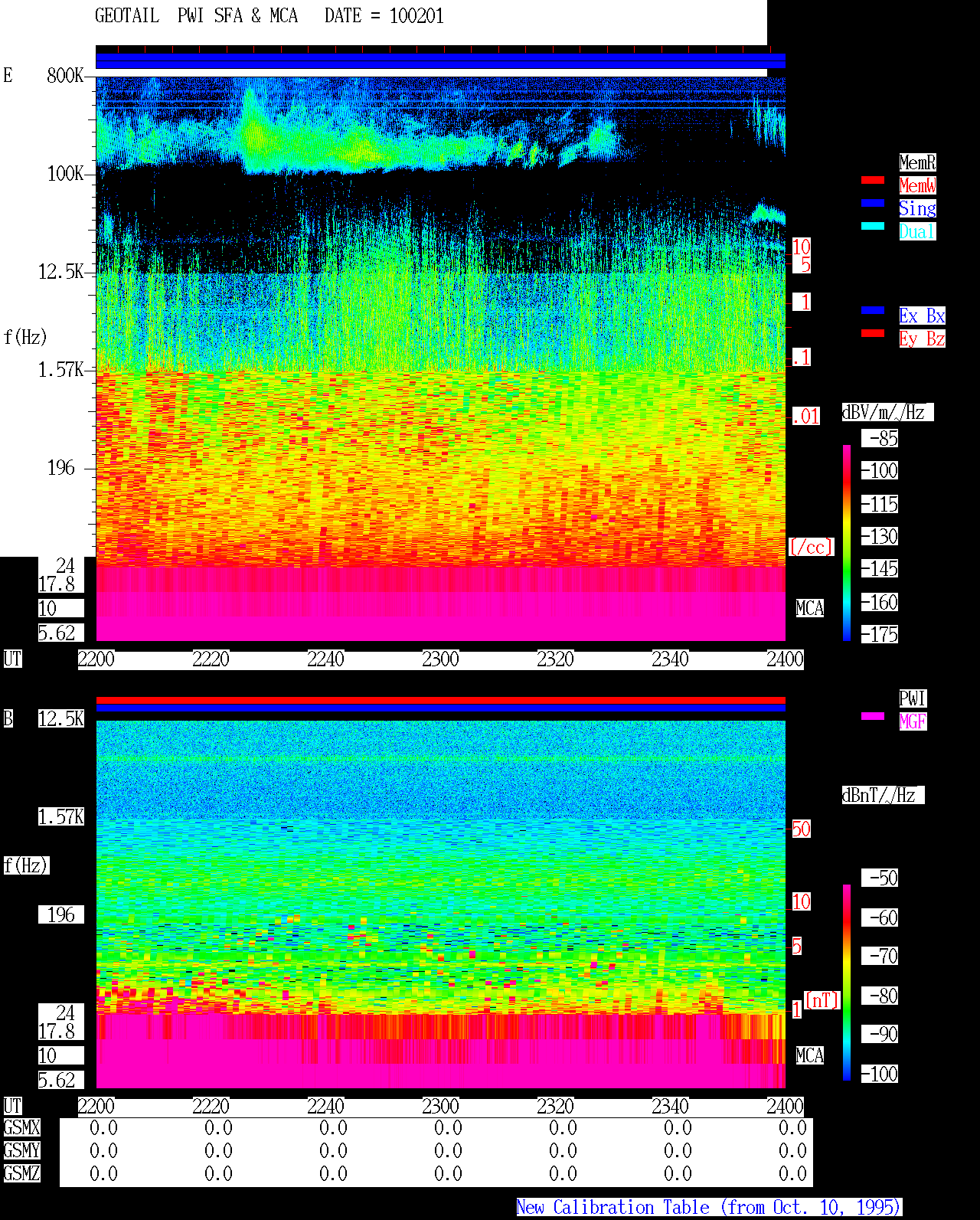
Task: Select the "100K" frequency axis label
Action: click(x=65, y=173)
